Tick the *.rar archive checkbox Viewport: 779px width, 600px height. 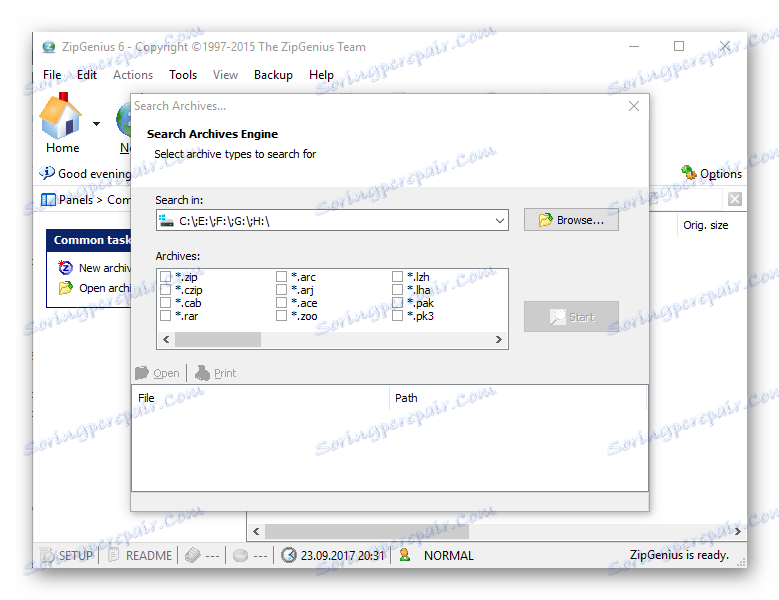coord(165,315)
